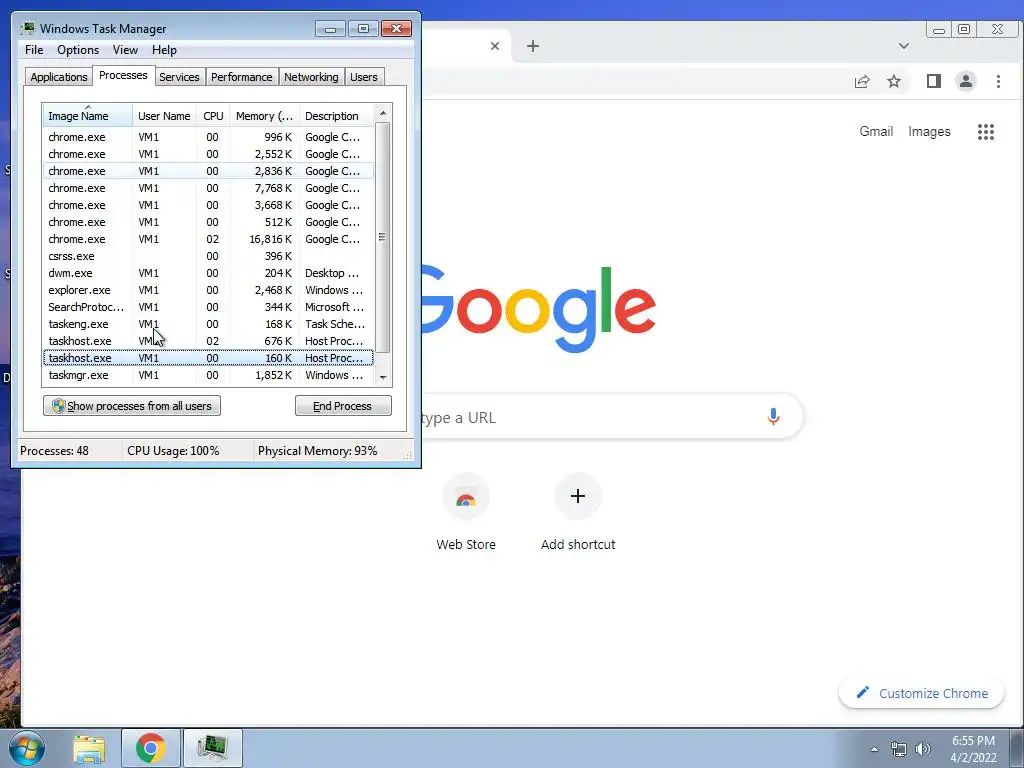Select the explorer.exe process row
1024x768 pixels.
208,290
